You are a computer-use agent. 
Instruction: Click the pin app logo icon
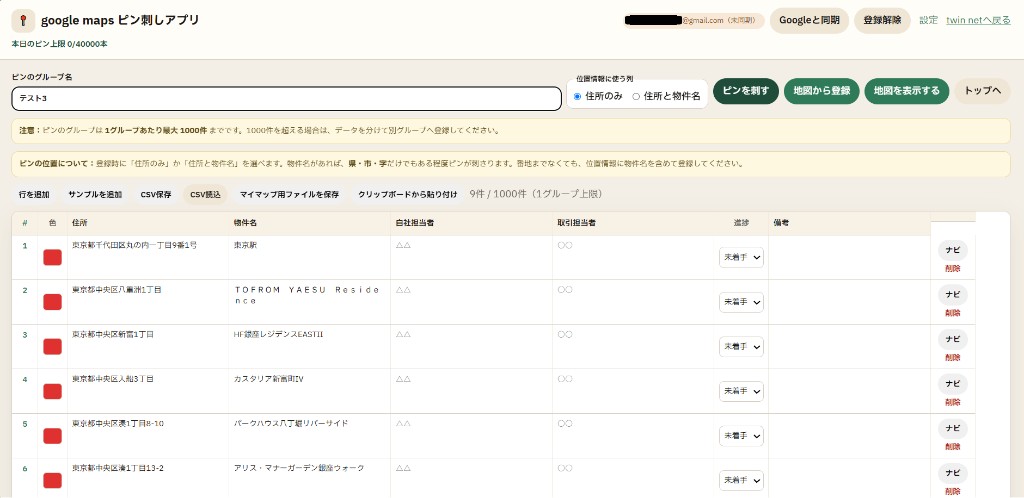(x=23, y=21)
